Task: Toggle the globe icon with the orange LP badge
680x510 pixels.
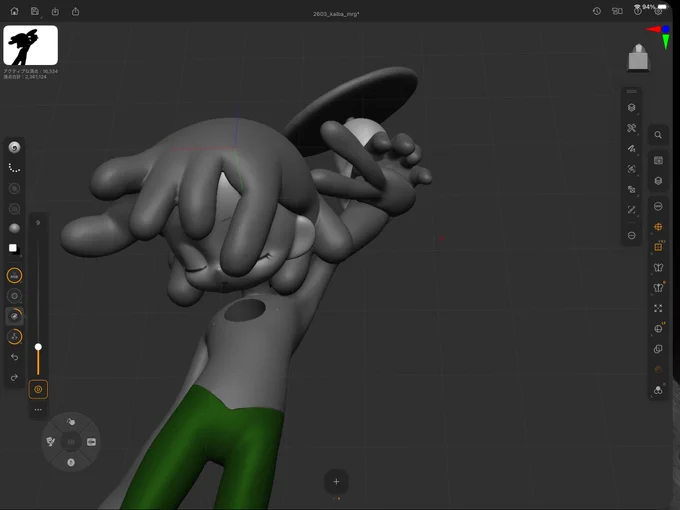Action: (x=658, y=329)
